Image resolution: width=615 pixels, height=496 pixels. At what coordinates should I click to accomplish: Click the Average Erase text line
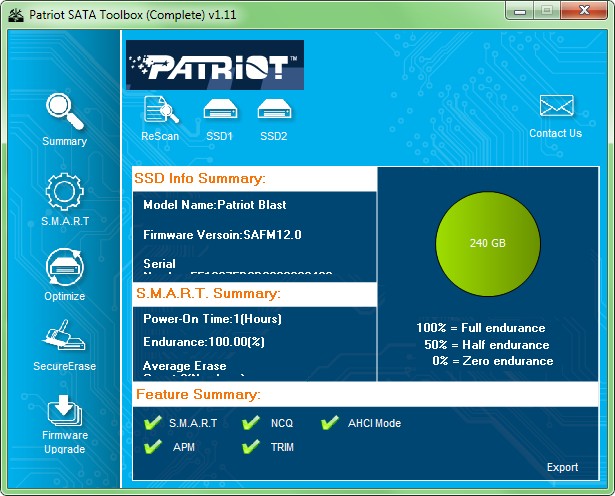click(x=185, y=366)
